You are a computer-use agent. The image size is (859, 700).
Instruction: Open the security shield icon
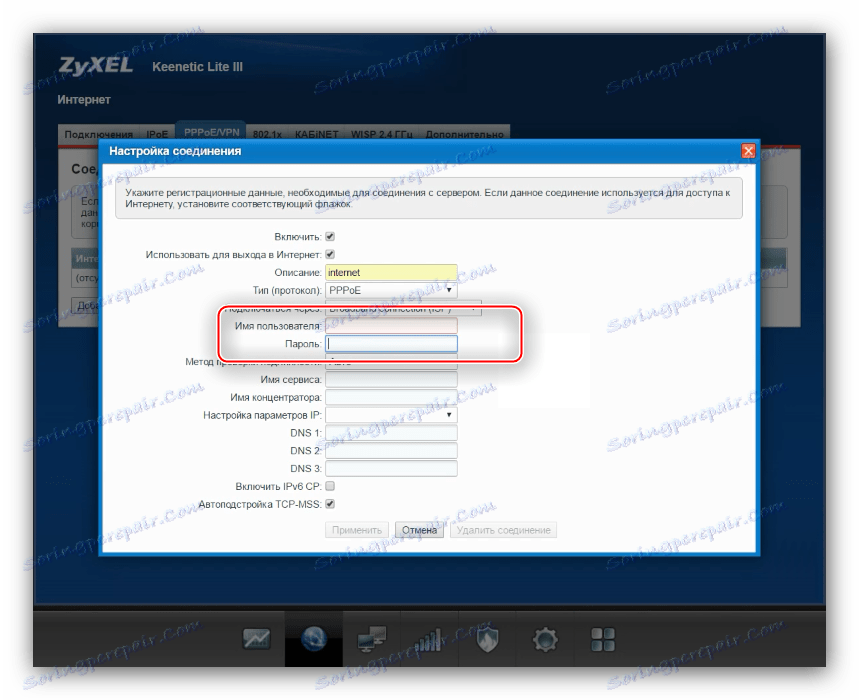487,639
